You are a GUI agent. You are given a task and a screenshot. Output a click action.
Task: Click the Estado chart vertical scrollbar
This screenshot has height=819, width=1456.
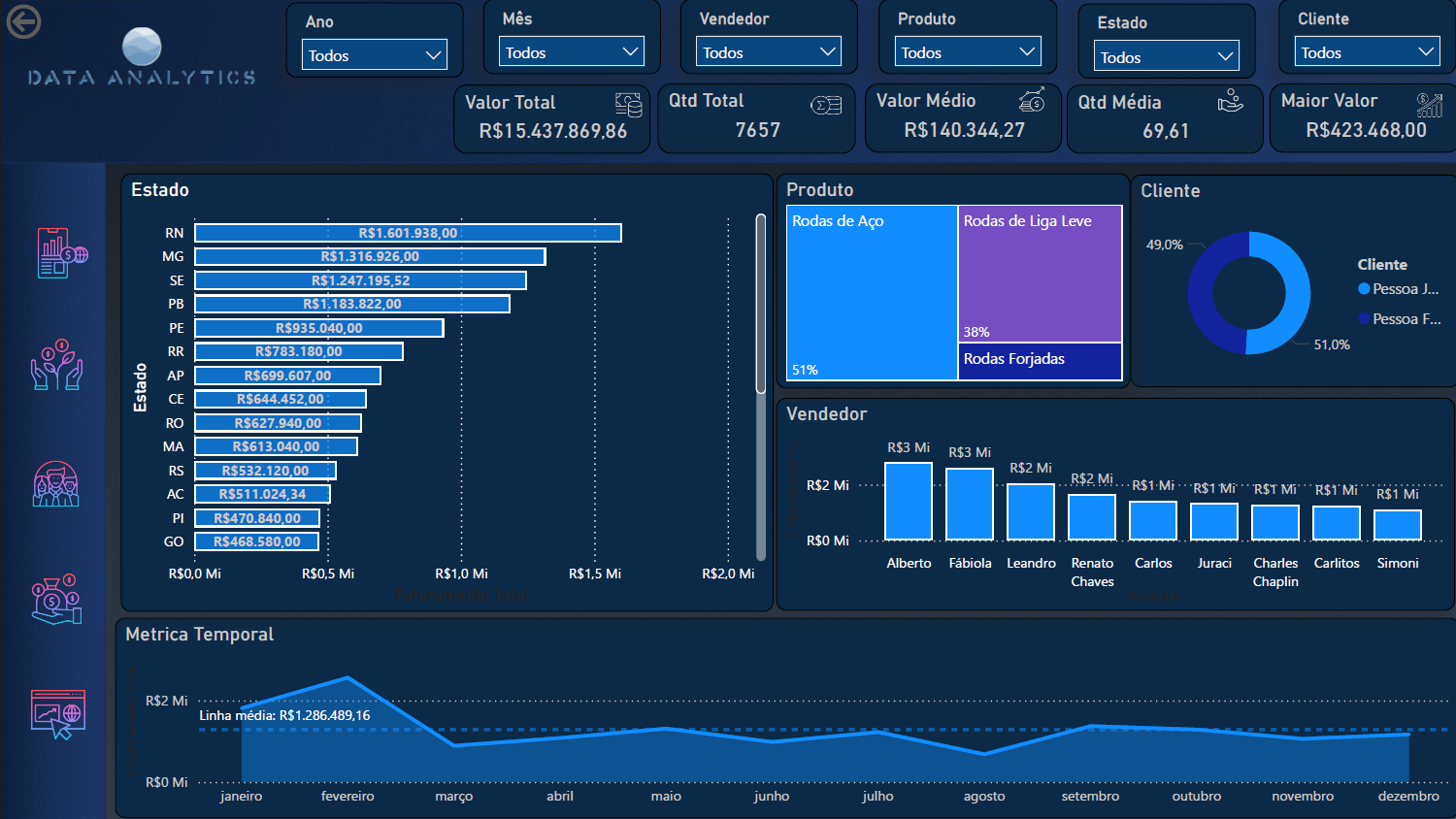point(761,306)
